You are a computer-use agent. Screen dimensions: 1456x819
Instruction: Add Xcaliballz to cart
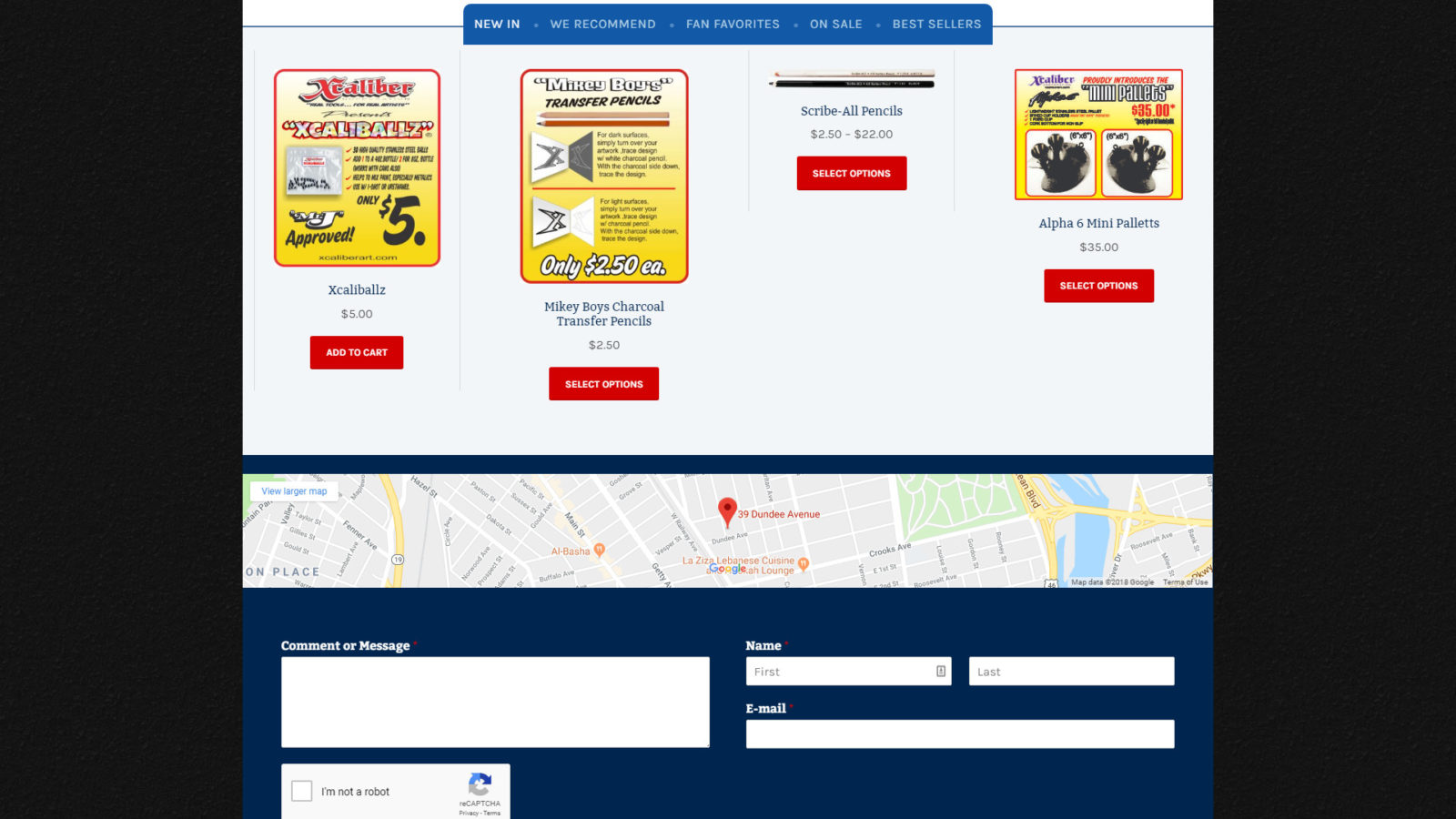point(357,352)
